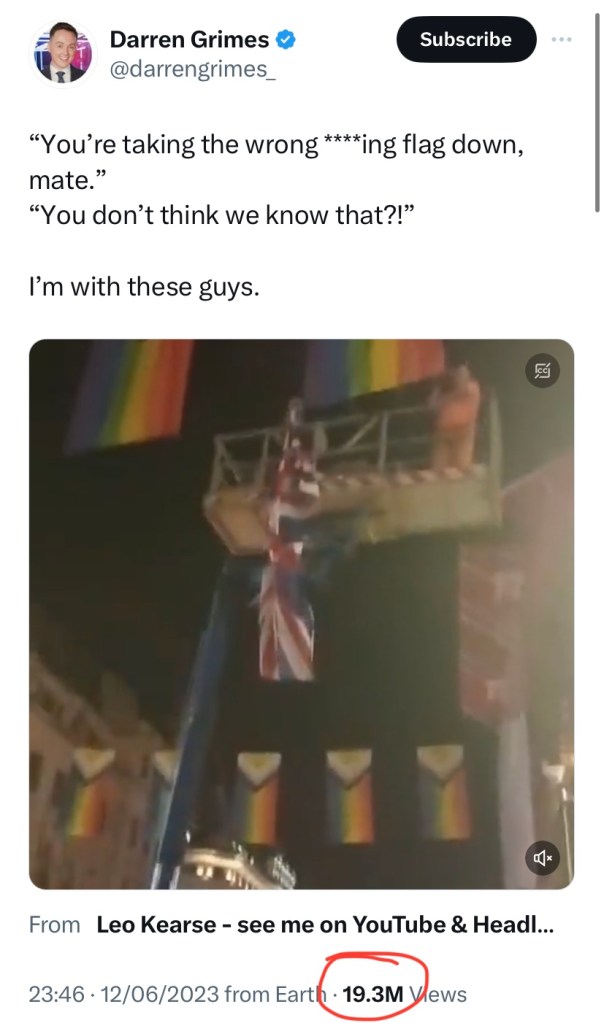Screen dimensions: 604x1023
Task: View the 19.3M views count
Action: pyautogui.click(x=372, y=994)
